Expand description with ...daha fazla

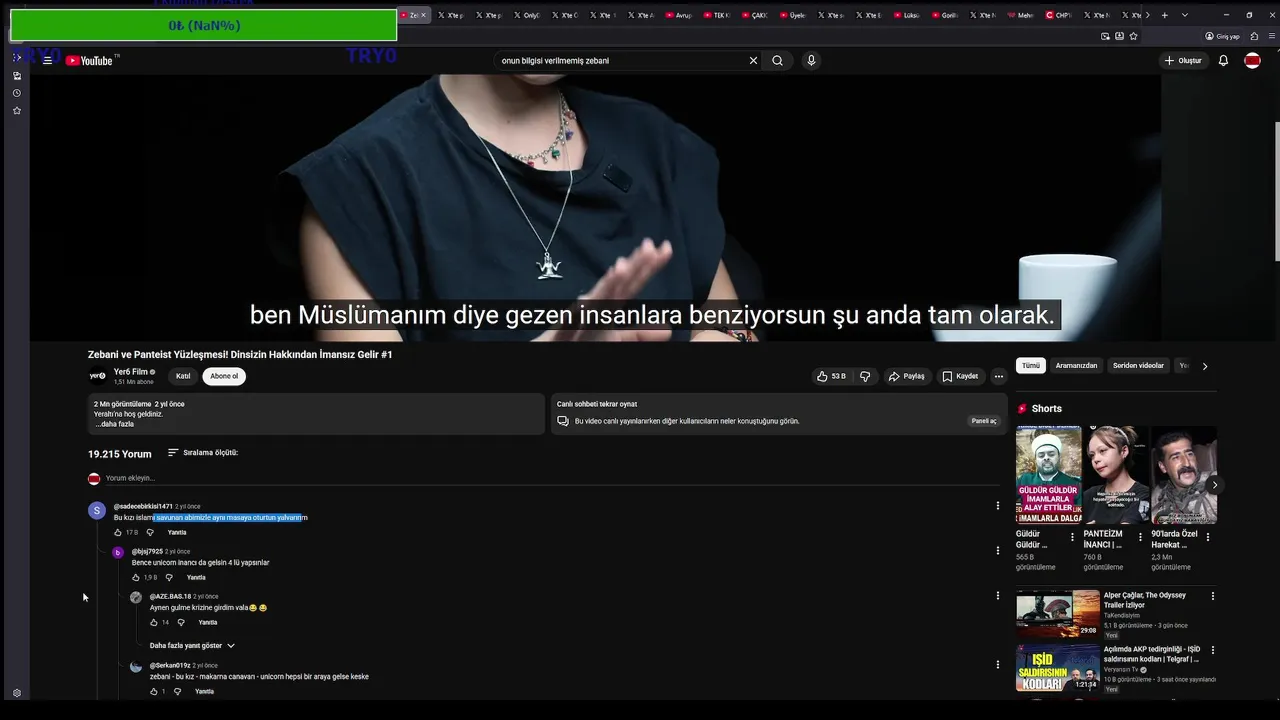(115, 424)
